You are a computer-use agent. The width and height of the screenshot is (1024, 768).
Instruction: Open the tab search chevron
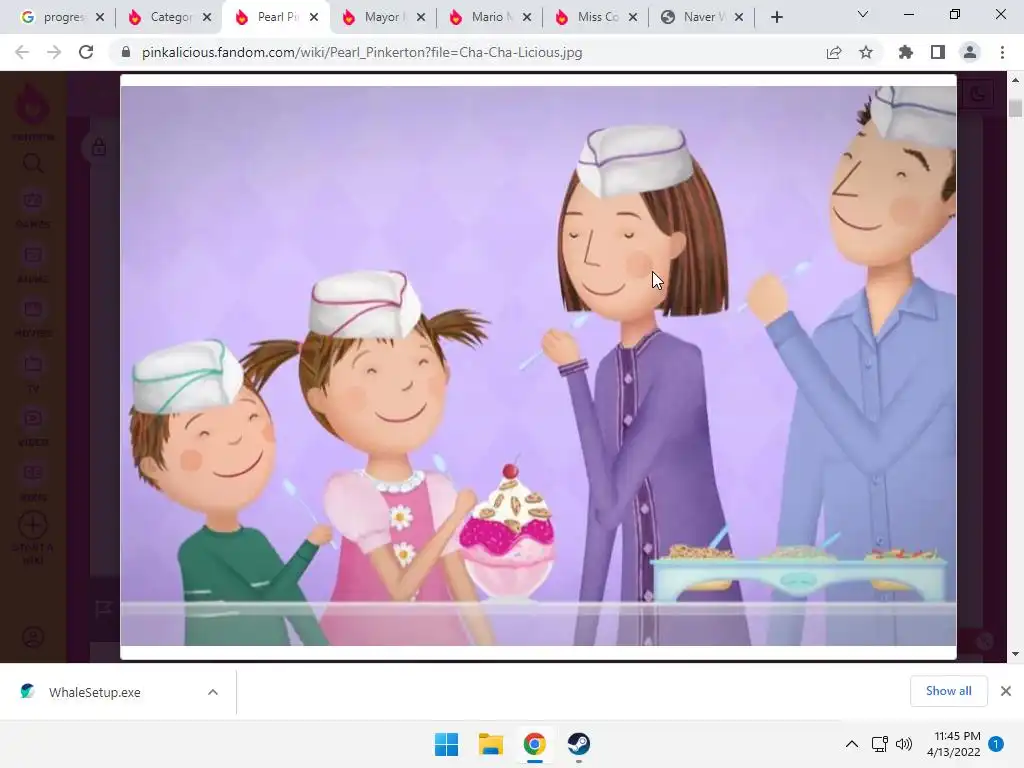coord(863,14)
